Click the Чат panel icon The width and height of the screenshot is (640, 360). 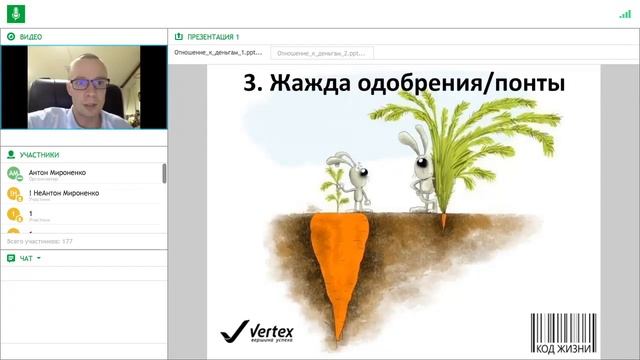[x=11, y=258]
